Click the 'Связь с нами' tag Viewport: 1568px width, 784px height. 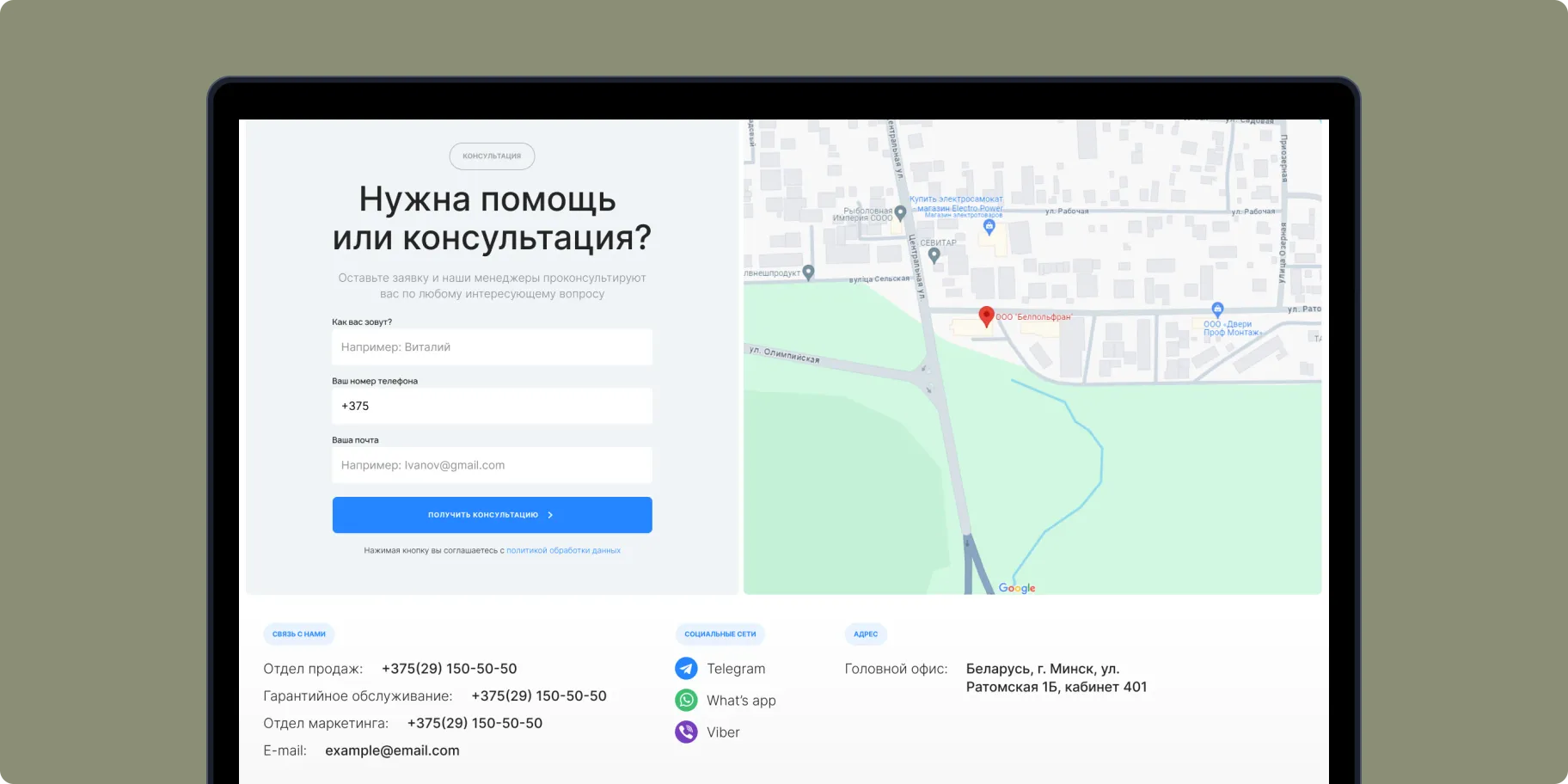(299, 634)
